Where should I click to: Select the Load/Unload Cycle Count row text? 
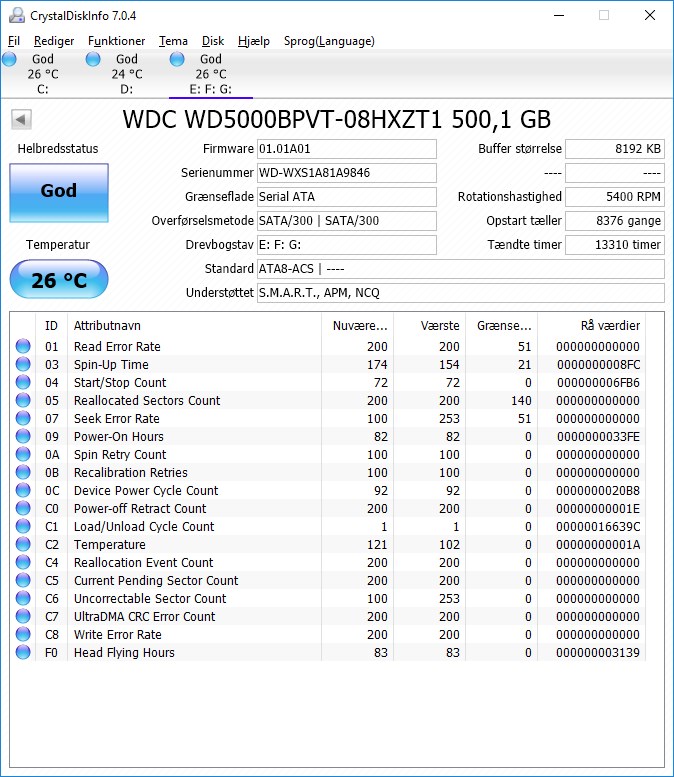[x=144, y=526]
